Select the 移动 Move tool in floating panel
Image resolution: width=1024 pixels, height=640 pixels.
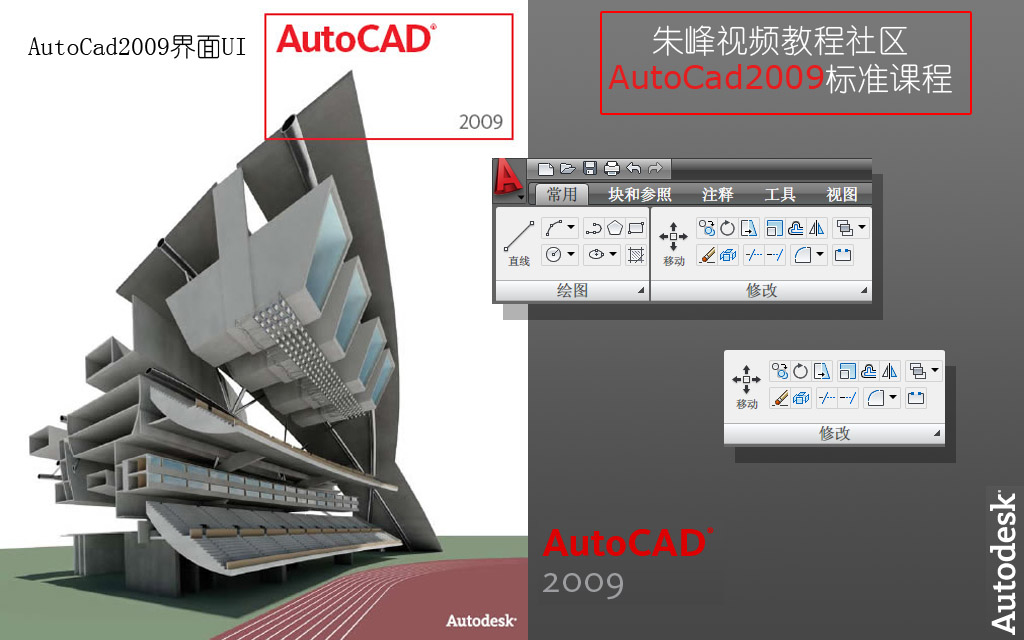click(746, 387)
